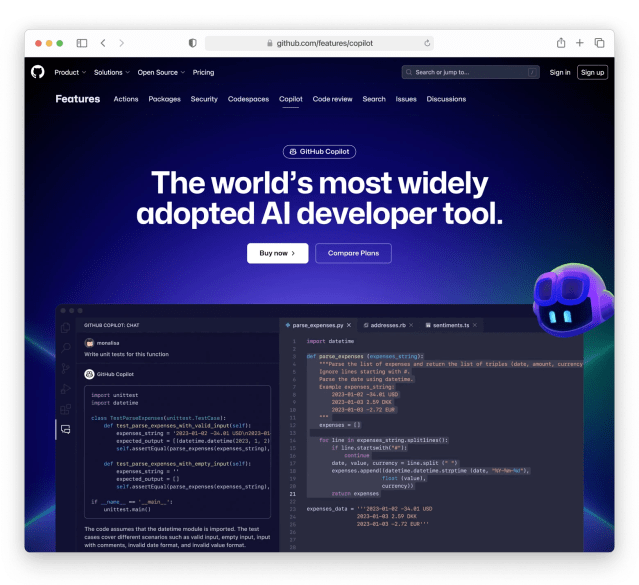Expand the Product menu
This screenshot has height=585, width=639.
pyautogui.click(x=70, y=73)
